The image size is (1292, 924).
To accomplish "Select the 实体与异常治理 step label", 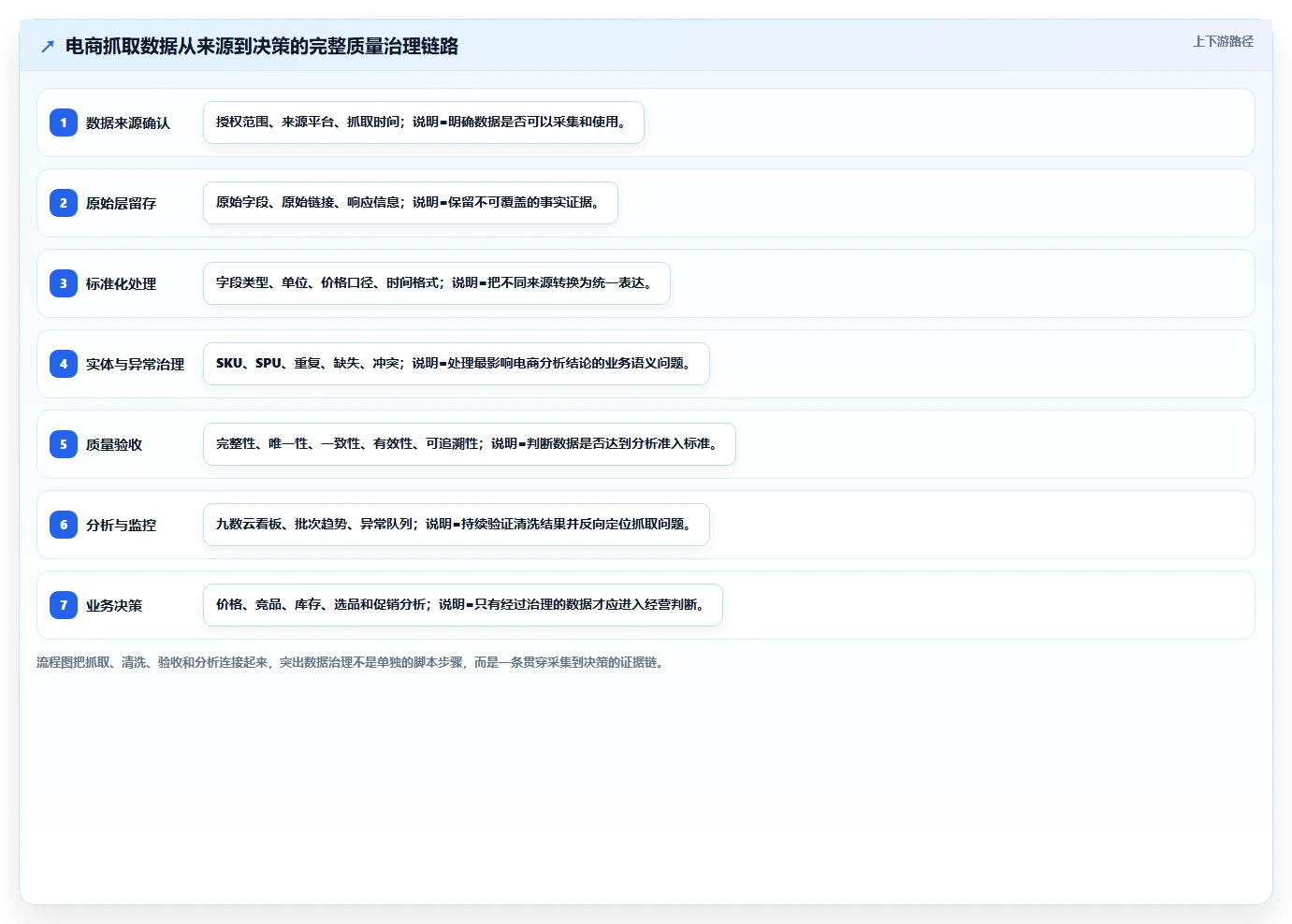I will (x=136, y=365).
